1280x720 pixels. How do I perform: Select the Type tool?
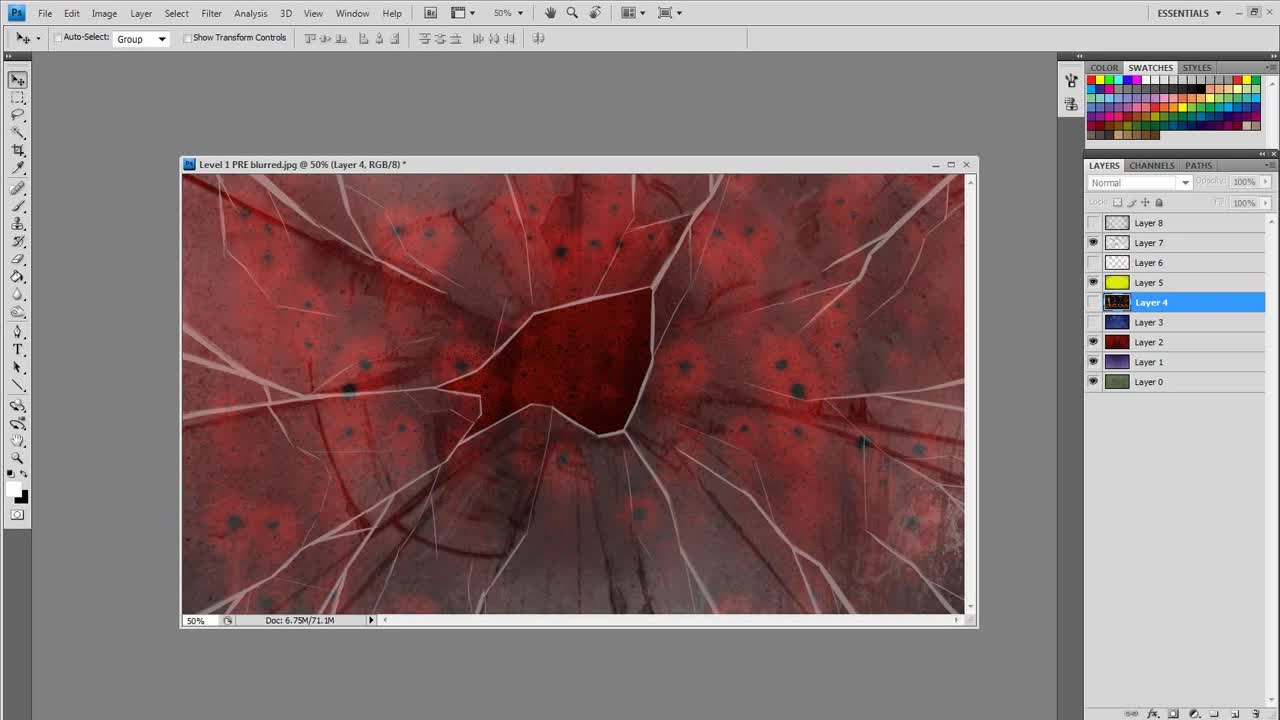[18, 349]
